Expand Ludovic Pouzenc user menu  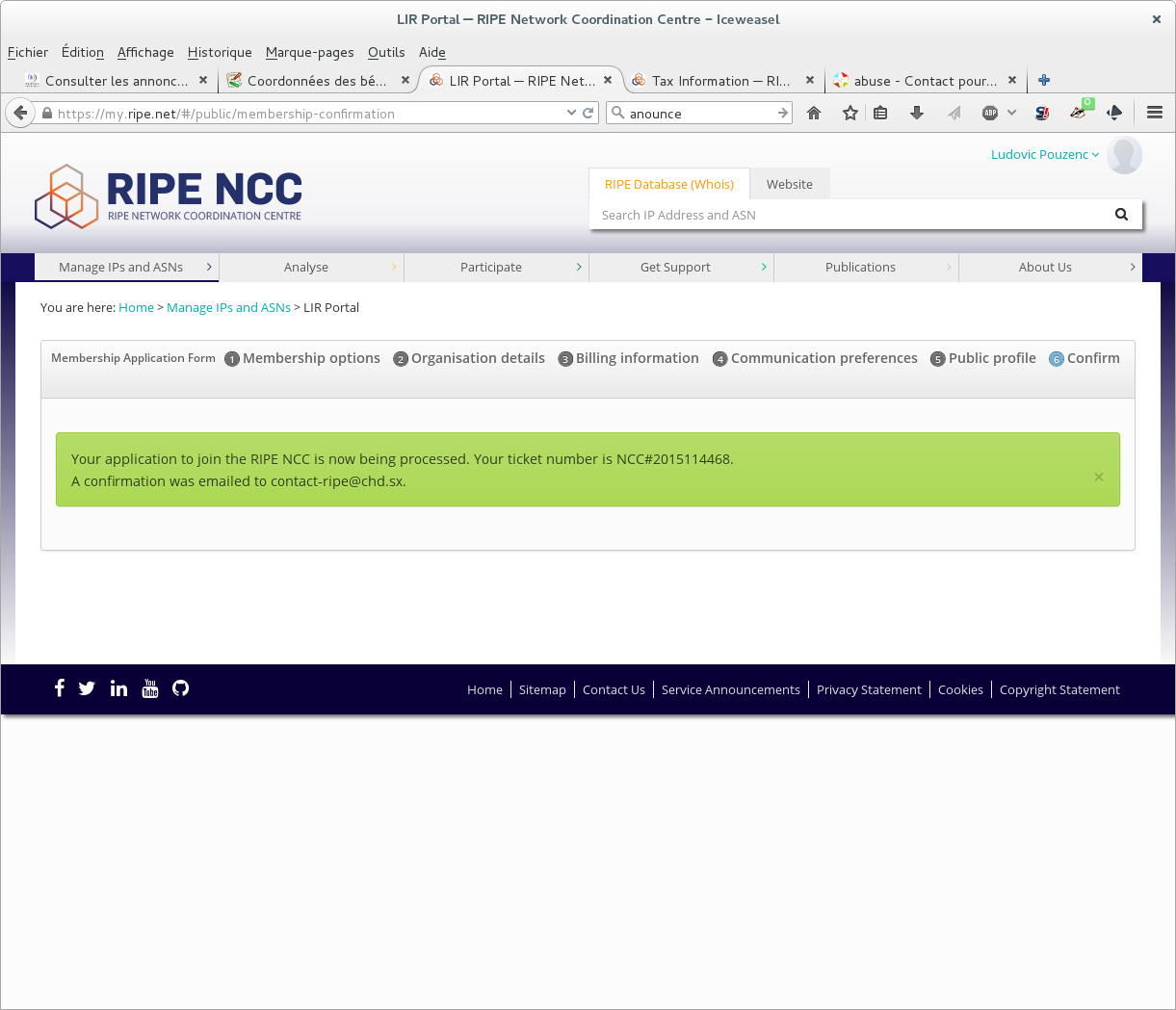(1044, 154)
